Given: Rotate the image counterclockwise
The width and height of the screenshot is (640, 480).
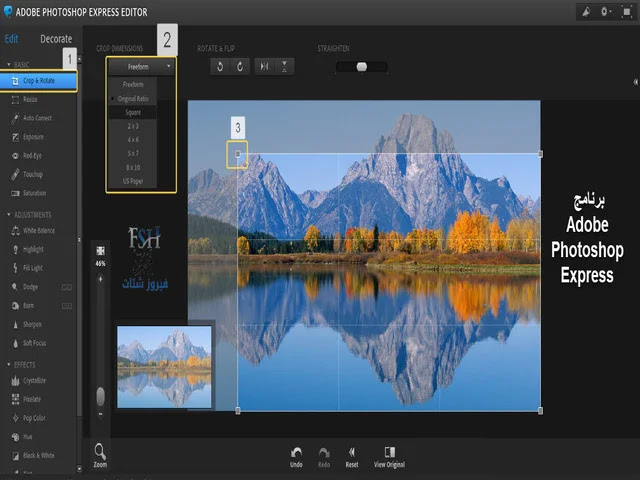Looking at the screenshot, I should click(x=220, y=67).
